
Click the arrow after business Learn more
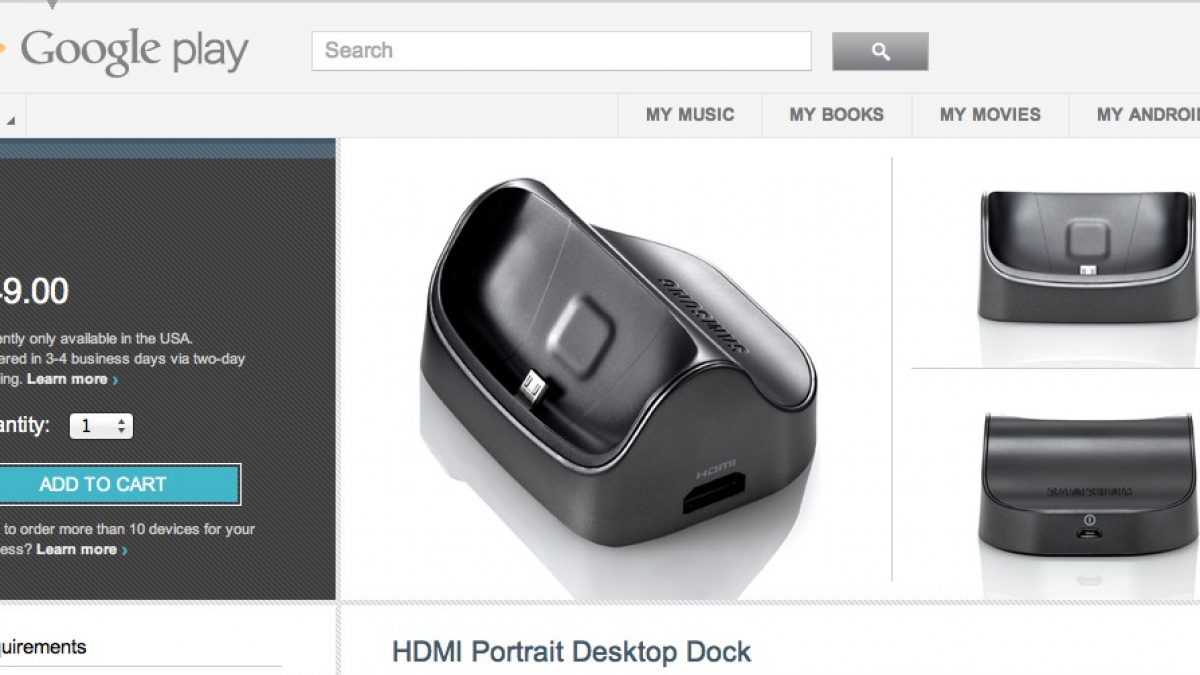[124, 550]
